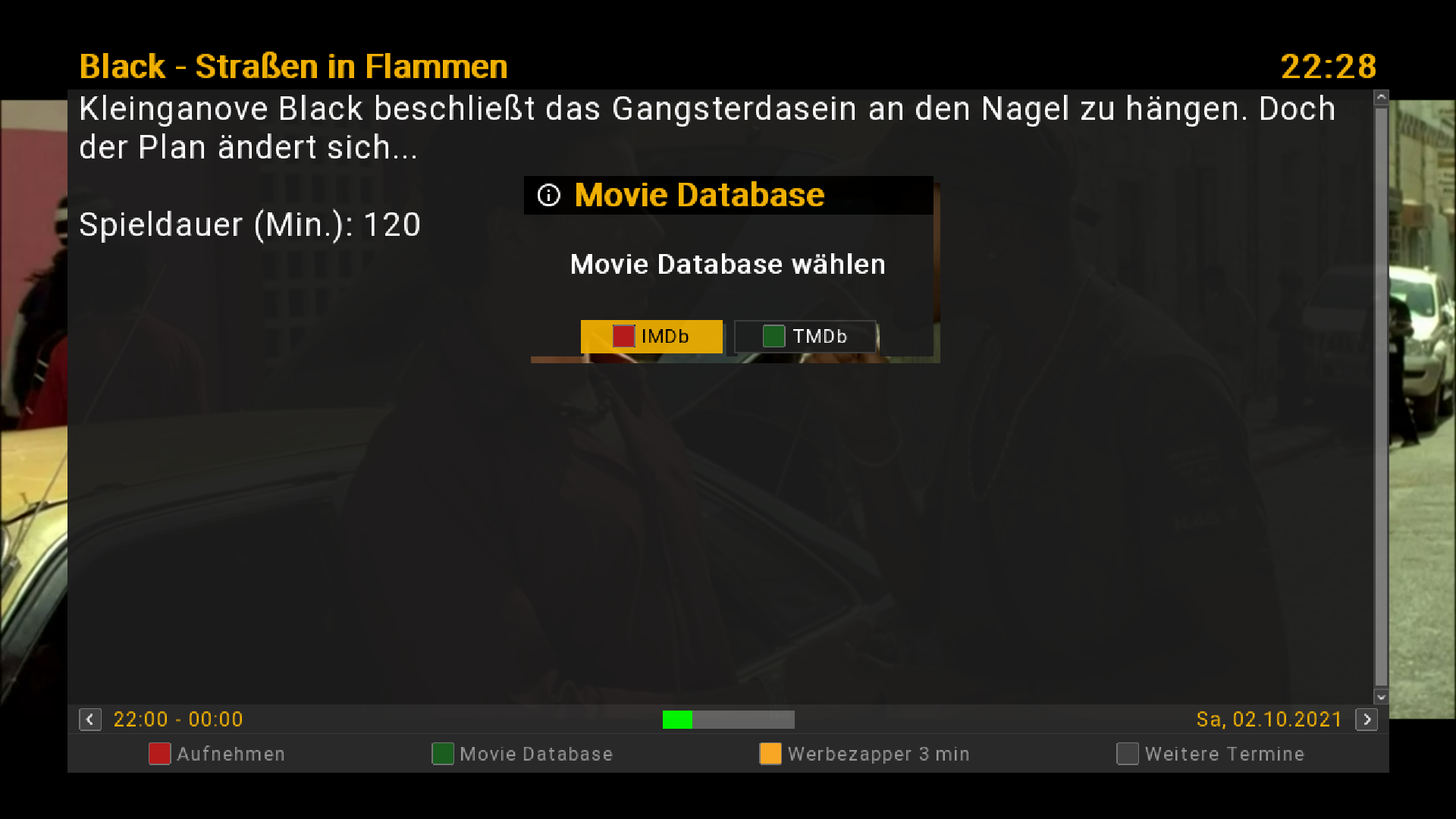Click the yellow square icon beside Werbezapper

pos(770,754)
